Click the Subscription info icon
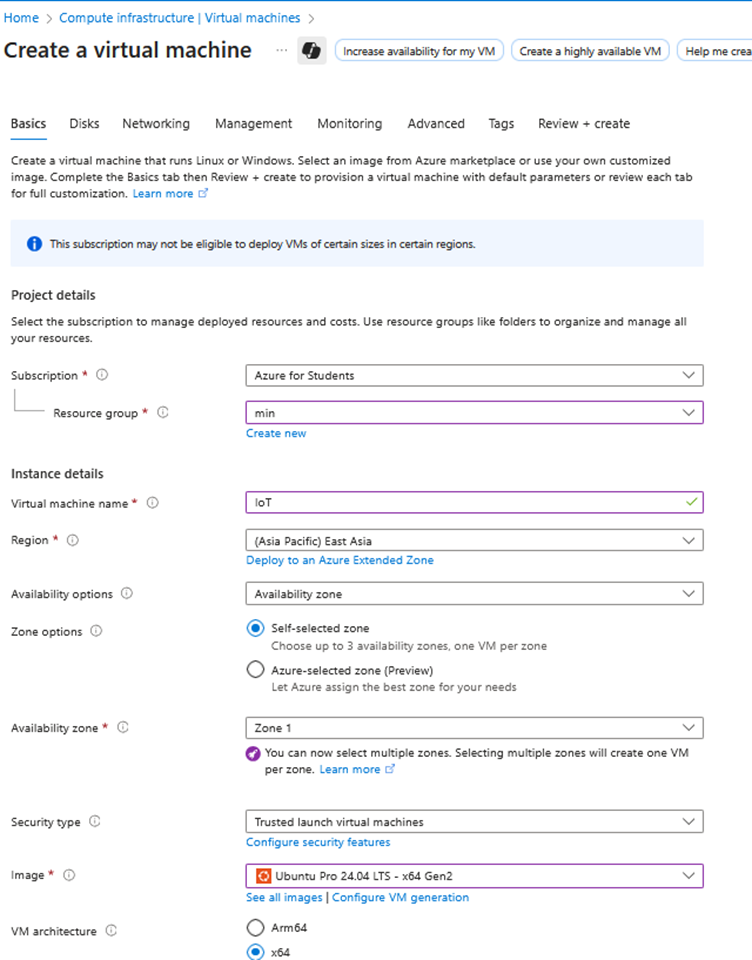This screenshot has height=960, width=752. coord(104,375)
